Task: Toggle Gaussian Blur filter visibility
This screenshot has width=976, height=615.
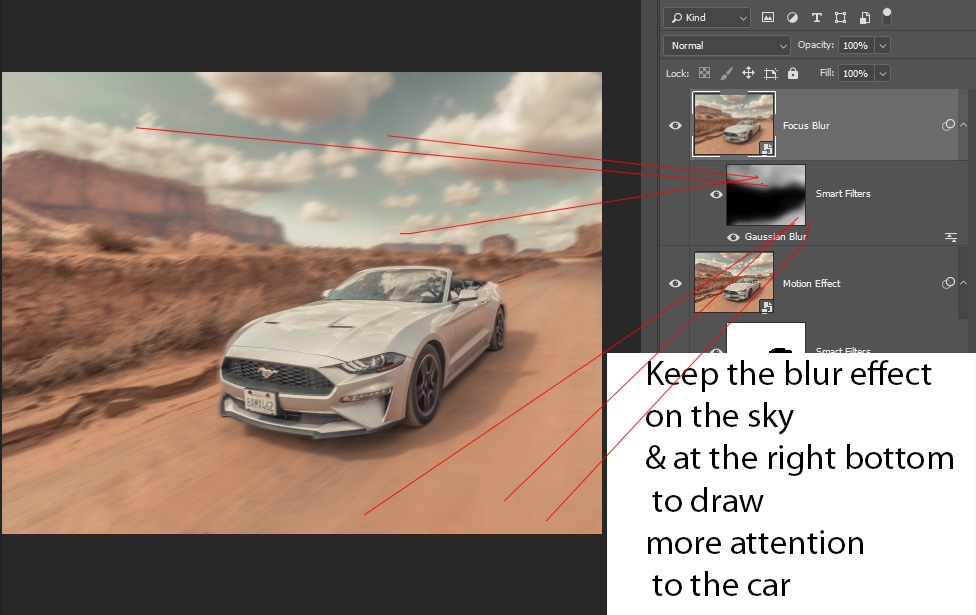Action: pyautogui.click(x=734, y=237)
